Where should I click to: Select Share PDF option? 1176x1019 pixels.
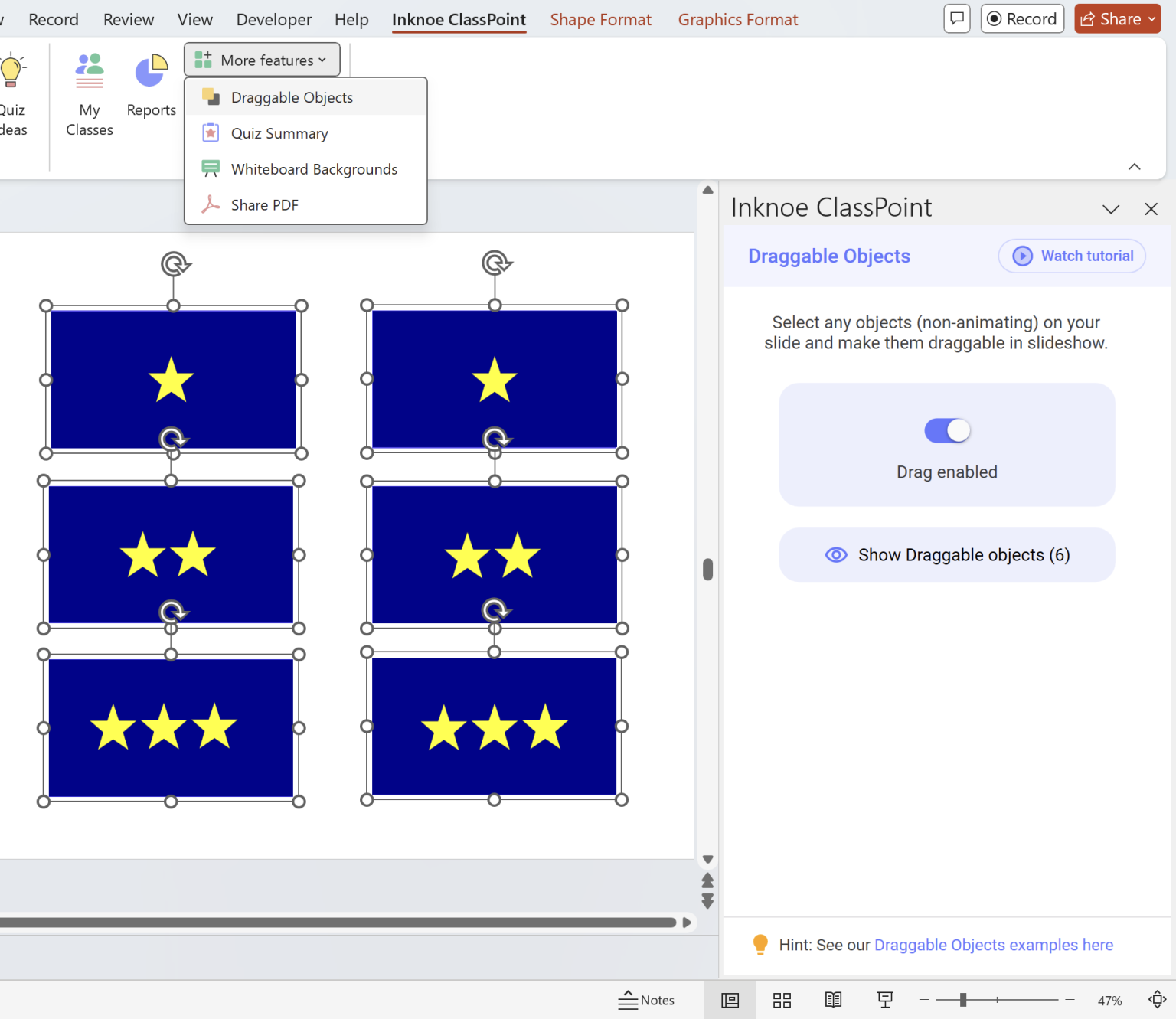click(264, 204)
